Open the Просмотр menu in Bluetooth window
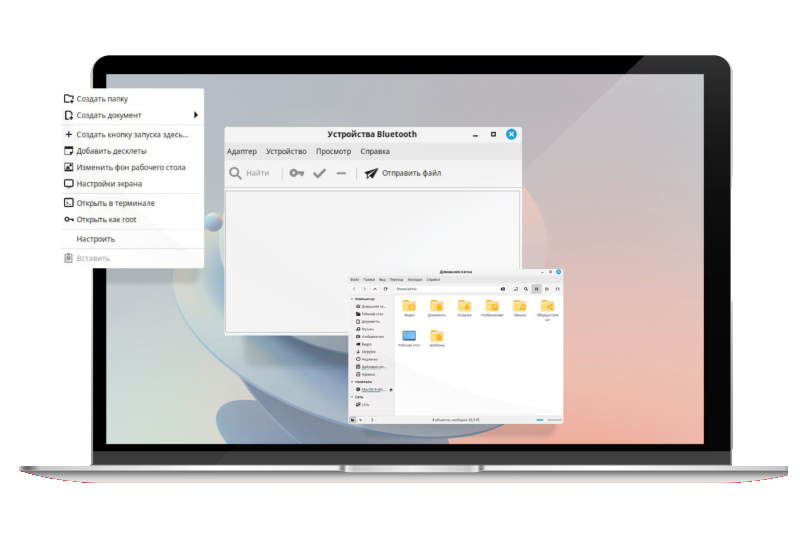 coord(333,151)
